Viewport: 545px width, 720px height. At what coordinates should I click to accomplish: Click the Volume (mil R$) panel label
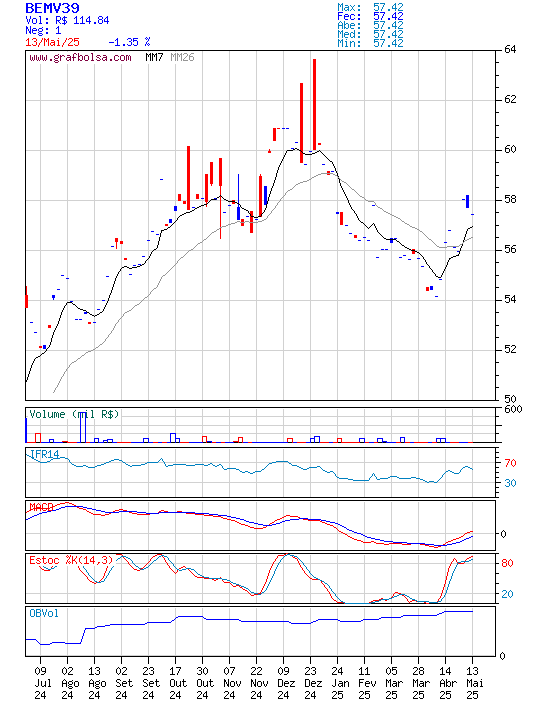tap(74, 414)
